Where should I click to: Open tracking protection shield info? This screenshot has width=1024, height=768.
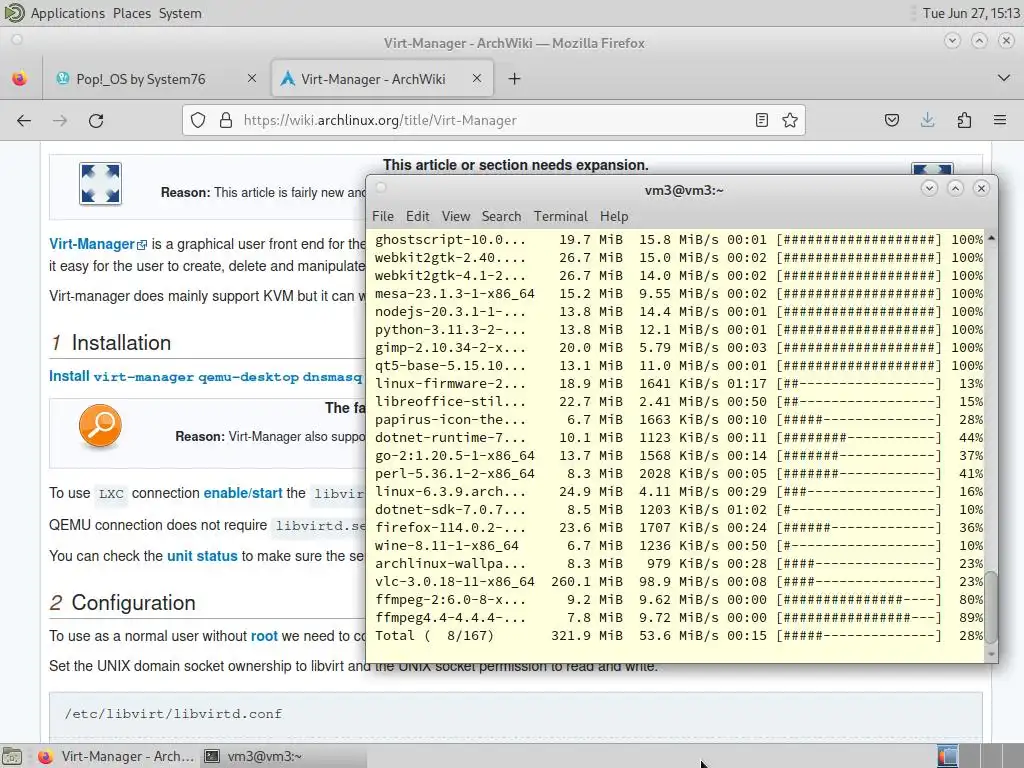(x=198, y=120)
